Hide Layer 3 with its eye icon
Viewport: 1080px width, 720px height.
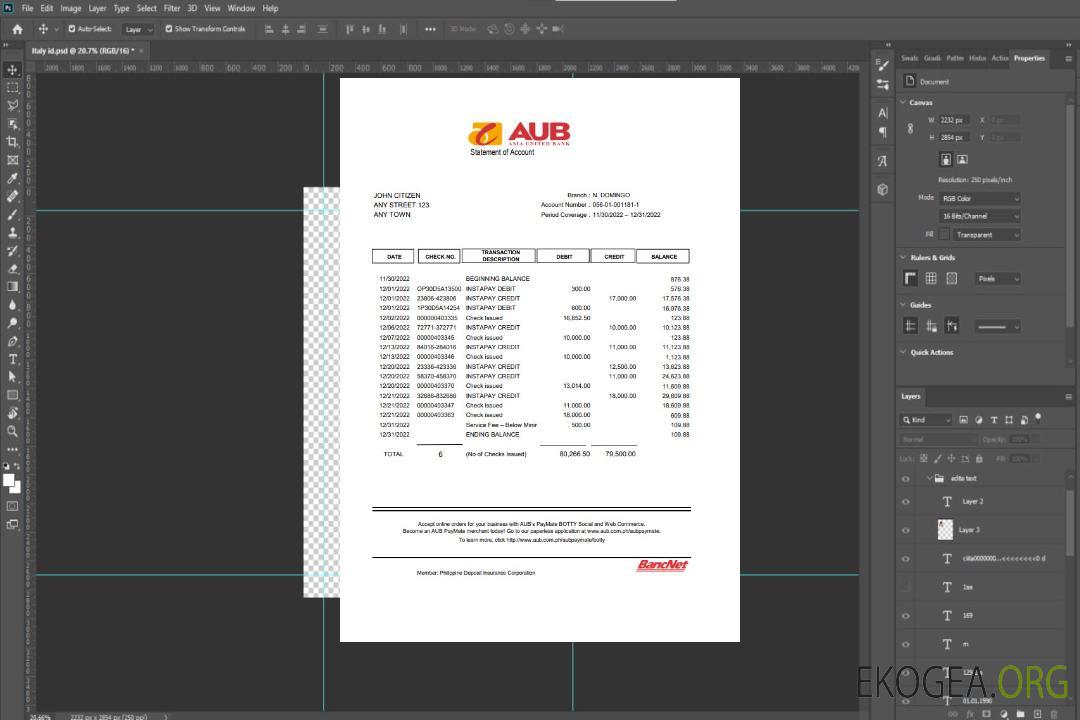coord(906,531)
